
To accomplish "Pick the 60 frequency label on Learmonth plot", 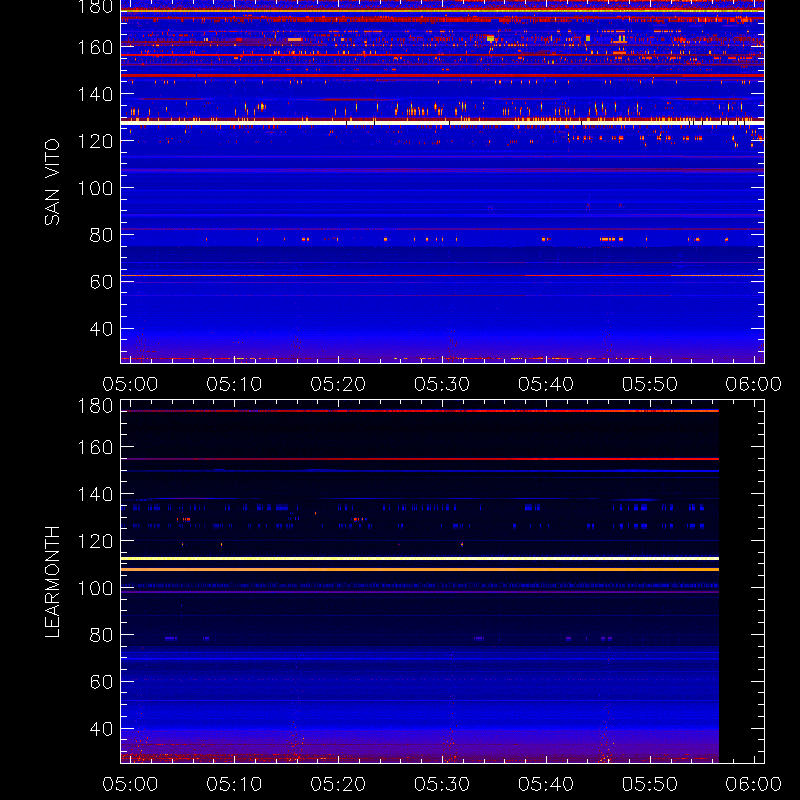I will click(101, 682).
